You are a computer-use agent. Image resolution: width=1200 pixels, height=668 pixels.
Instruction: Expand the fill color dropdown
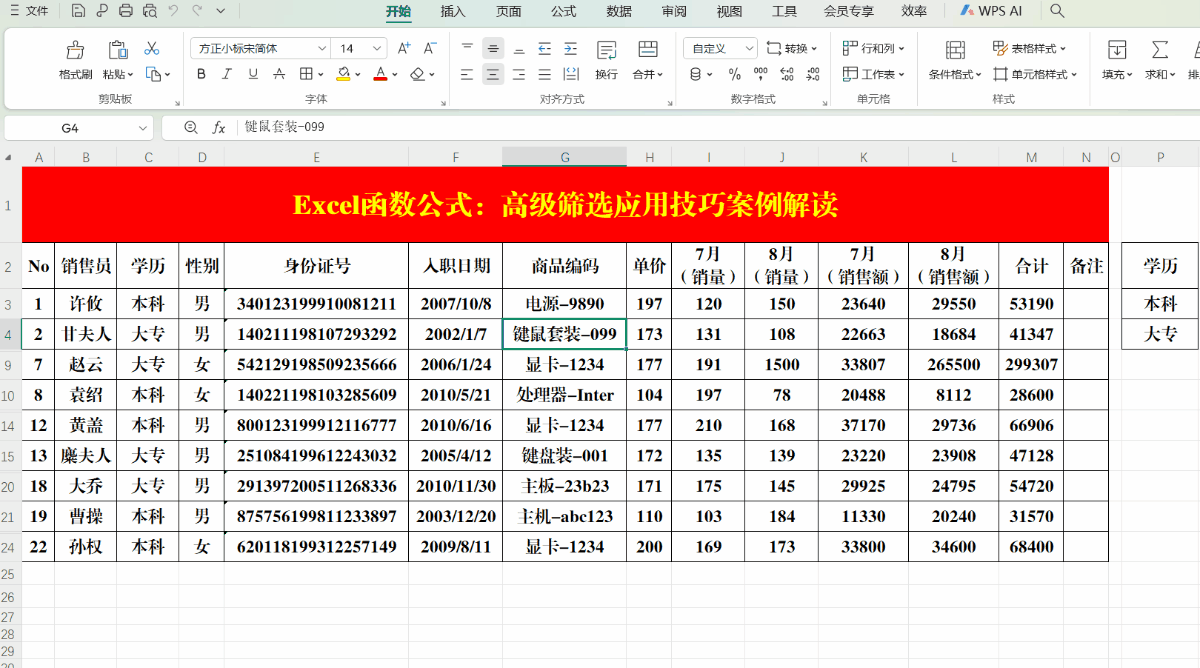coord(358,74)
